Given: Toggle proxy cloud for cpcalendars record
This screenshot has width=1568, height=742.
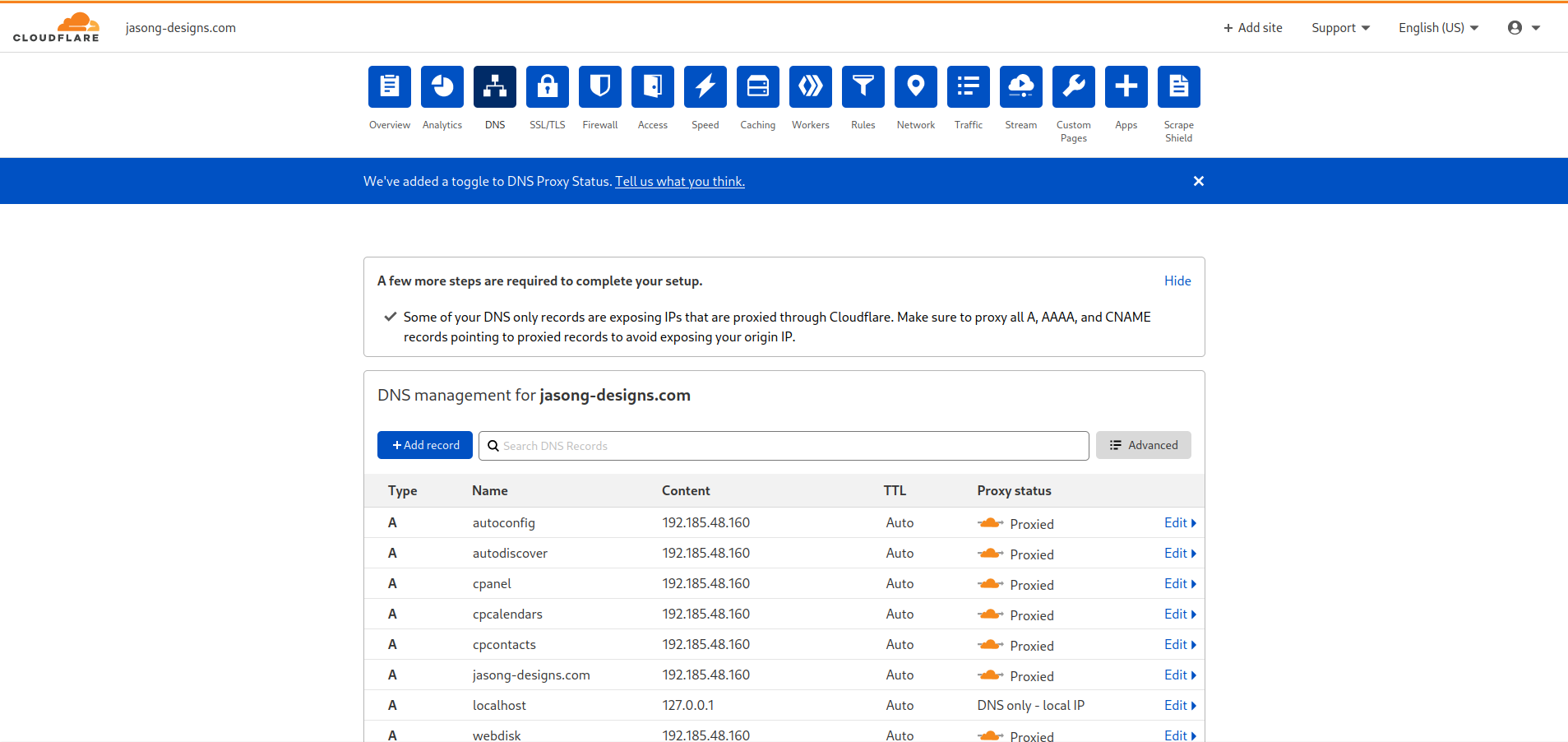Looking at the screenshot, I should click(x=990, y=614).
